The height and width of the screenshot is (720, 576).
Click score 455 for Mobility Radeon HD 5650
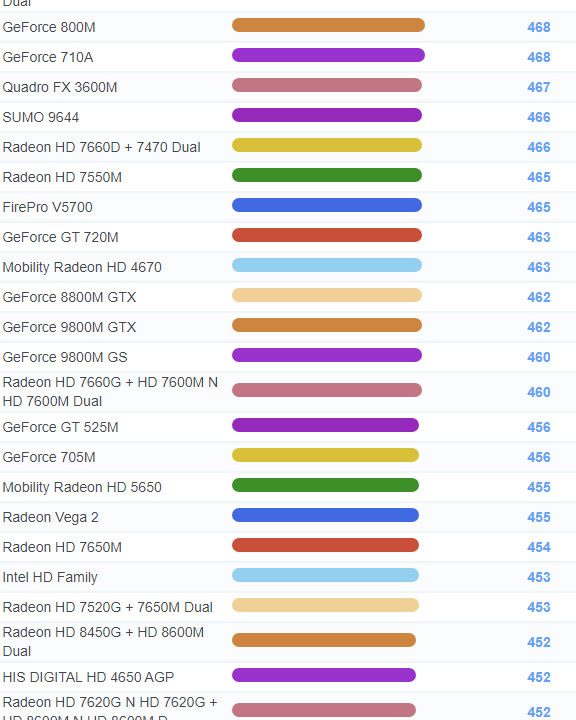point(539,487)
